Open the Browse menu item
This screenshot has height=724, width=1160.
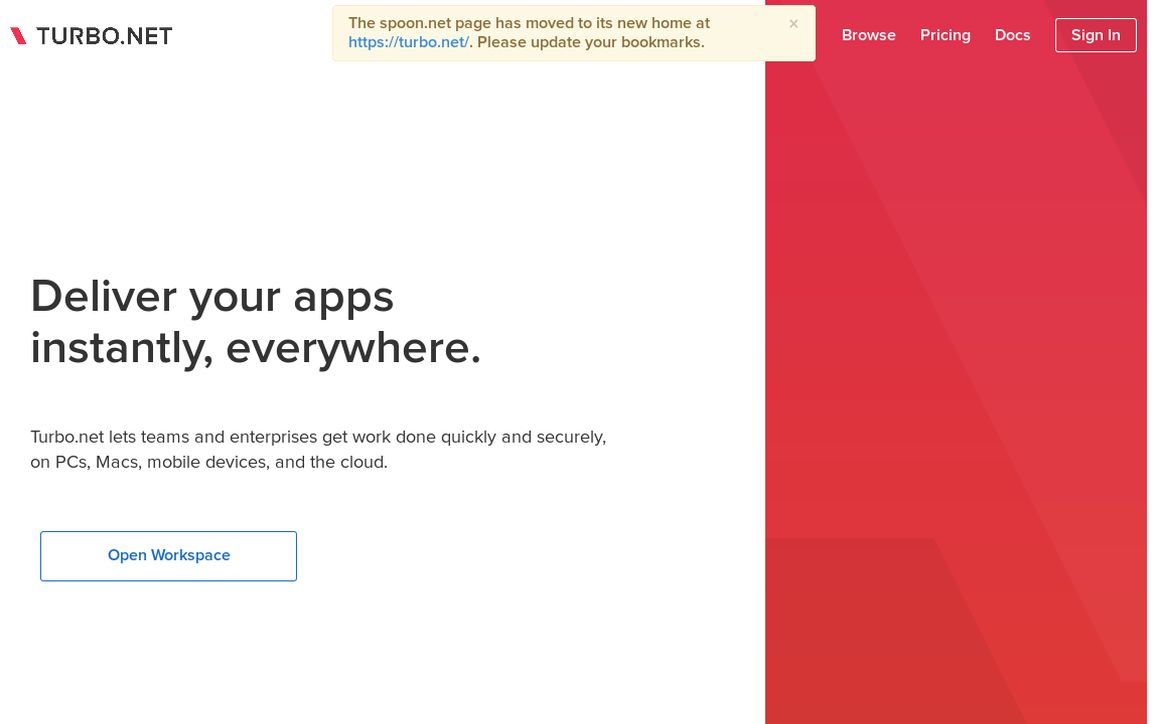(x=868, y=35)
